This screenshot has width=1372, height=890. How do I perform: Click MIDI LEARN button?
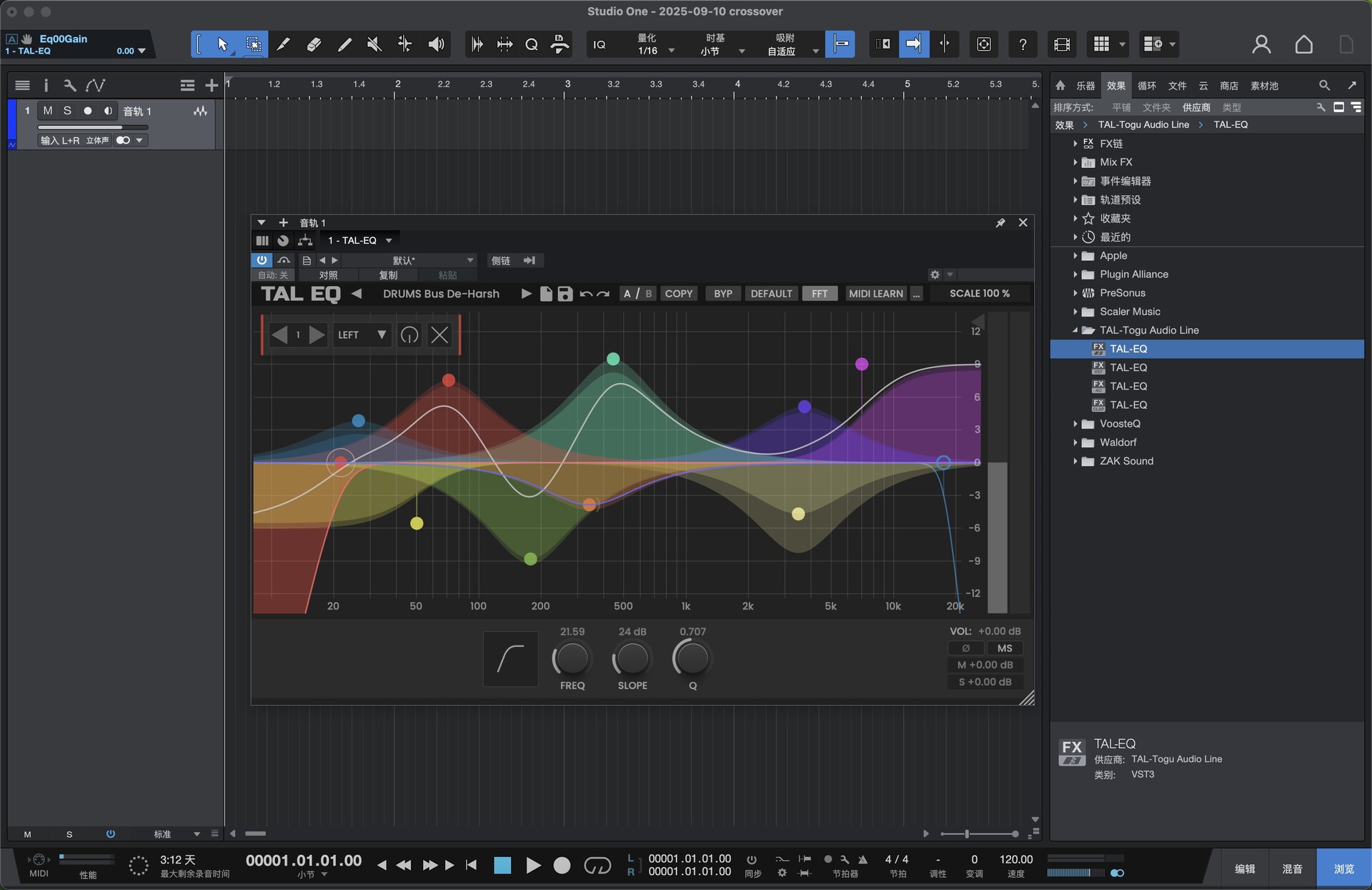pos(876,294)
